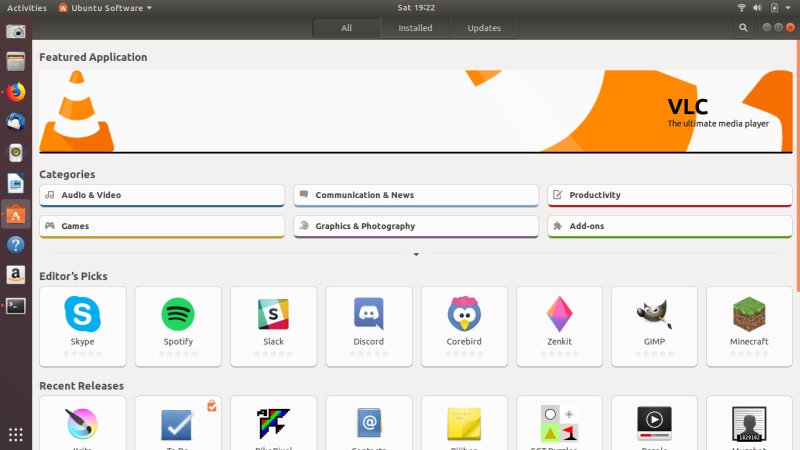Open Rhythmbox speaker icon in dock
Screen dimensions: 800x450
(x=16, y=153)
